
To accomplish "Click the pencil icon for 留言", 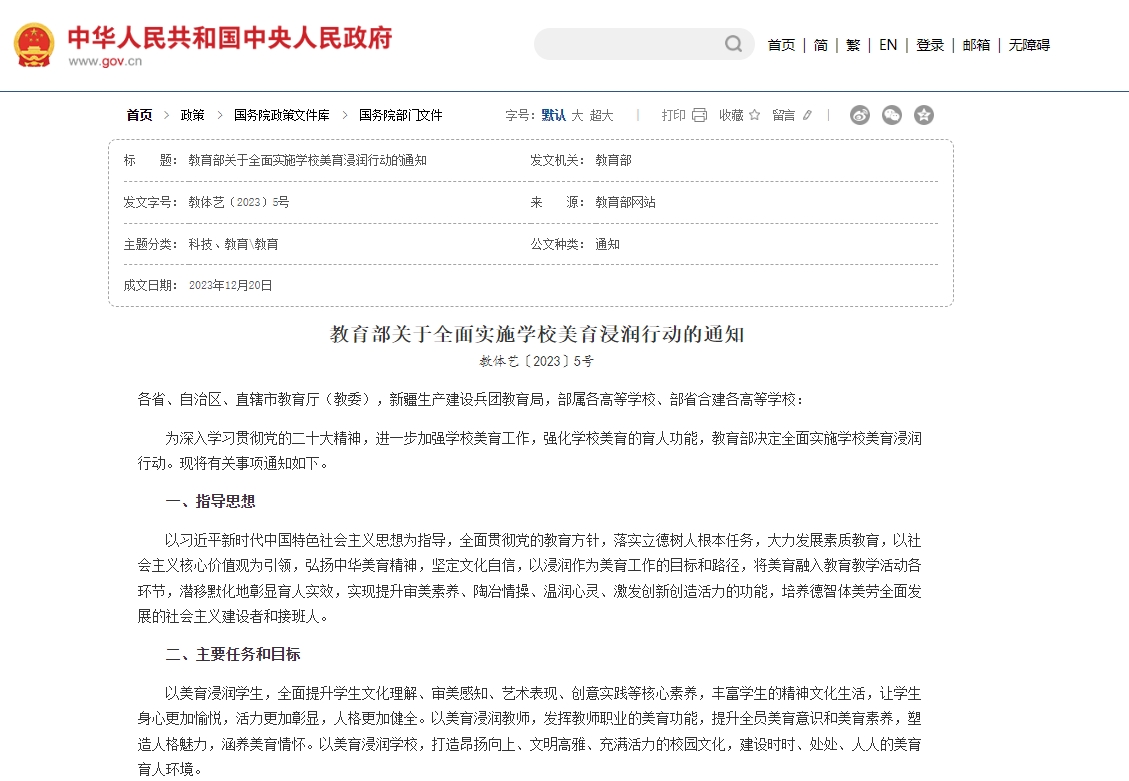I will pyautogui.click(x=807, y=115).
